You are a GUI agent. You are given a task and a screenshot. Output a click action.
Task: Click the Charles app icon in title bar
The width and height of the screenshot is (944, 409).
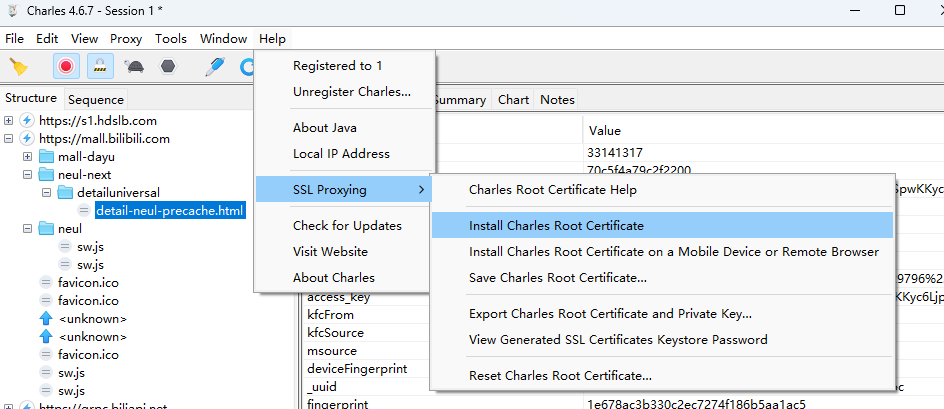(x=13, y=10)
